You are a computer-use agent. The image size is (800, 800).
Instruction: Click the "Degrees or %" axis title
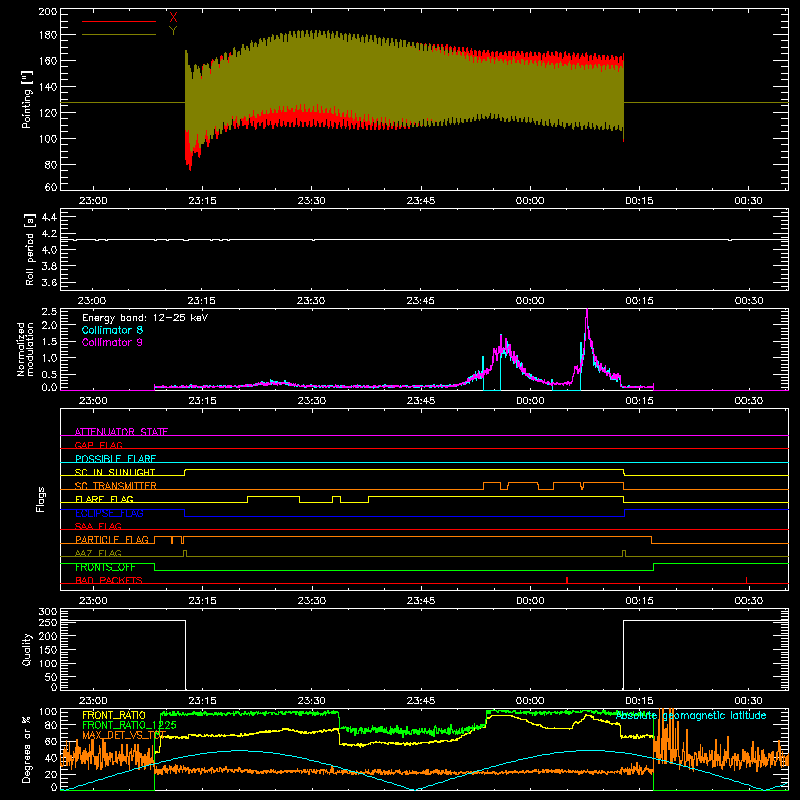[27, 749]
